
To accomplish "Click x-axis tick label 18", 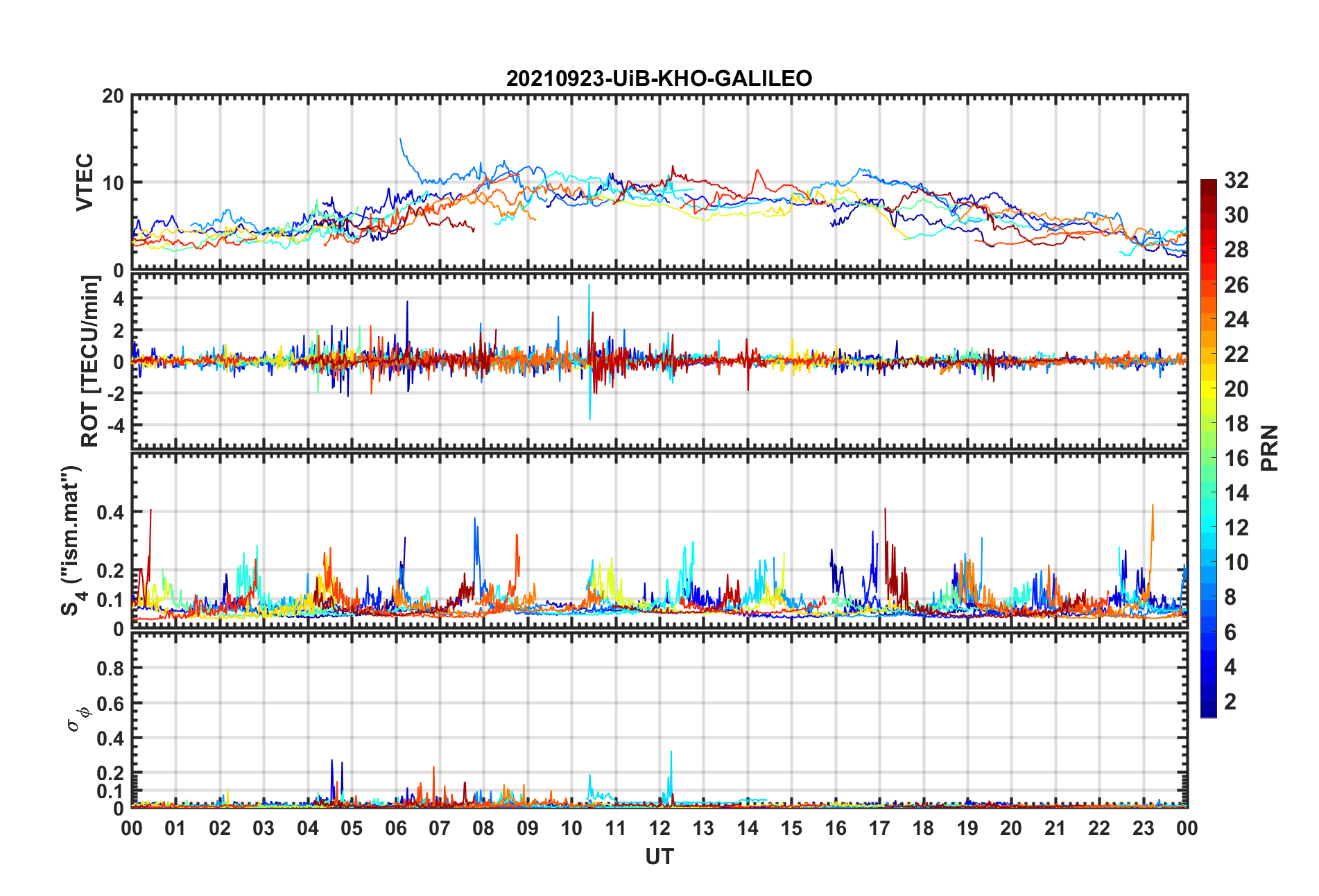I will click(x=923, y=828).
